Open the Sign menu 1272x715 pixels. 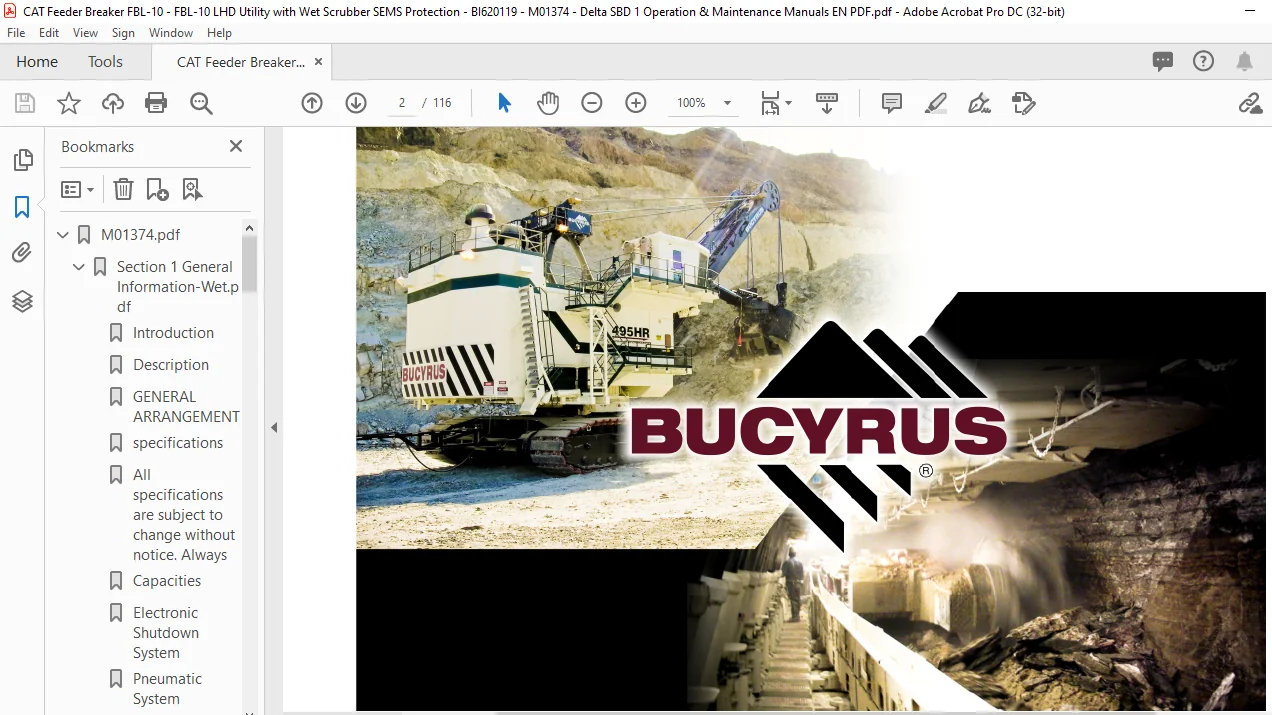tap(123, 33)
